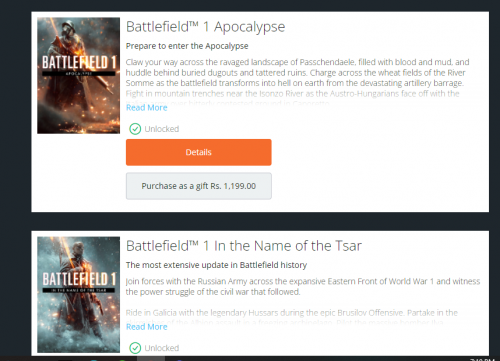Click the green Unlocked checkmark icon for Apocalypse

tap(135, 129)
